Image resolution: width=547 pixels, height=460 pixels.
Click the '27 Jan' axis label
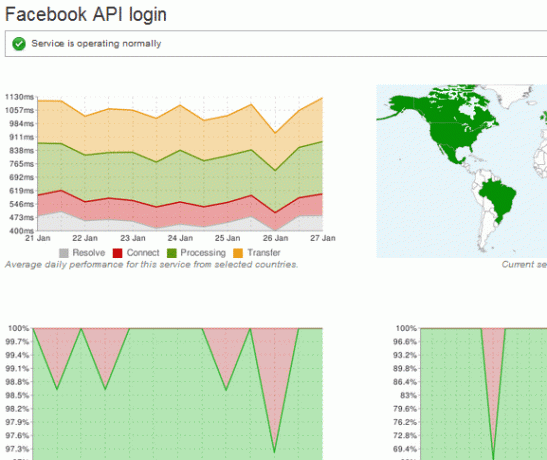tap(323, 238)
